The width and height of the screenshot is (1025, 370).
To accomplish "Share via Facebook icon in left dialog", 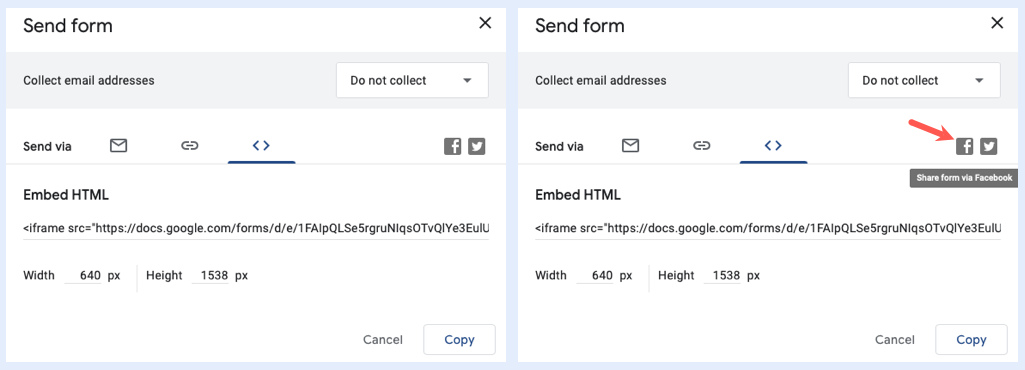I will tap(453, 146).
